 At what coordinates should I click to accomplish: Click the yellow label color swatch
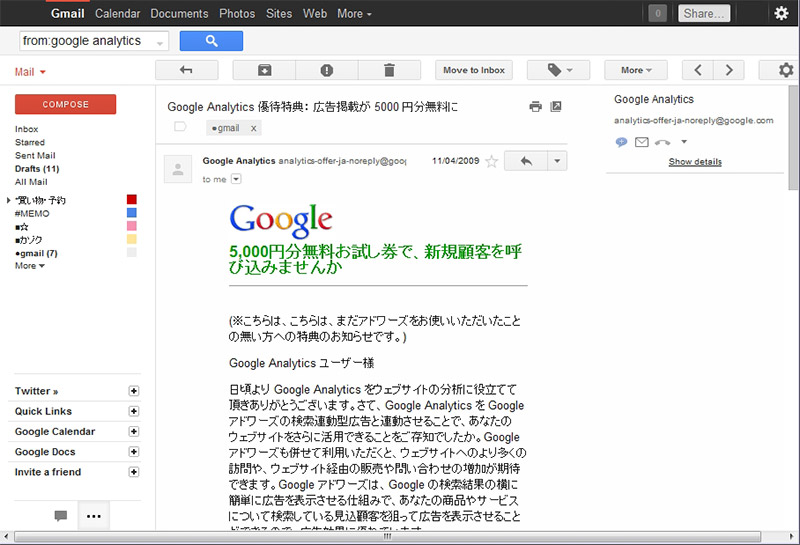[132, 239]
